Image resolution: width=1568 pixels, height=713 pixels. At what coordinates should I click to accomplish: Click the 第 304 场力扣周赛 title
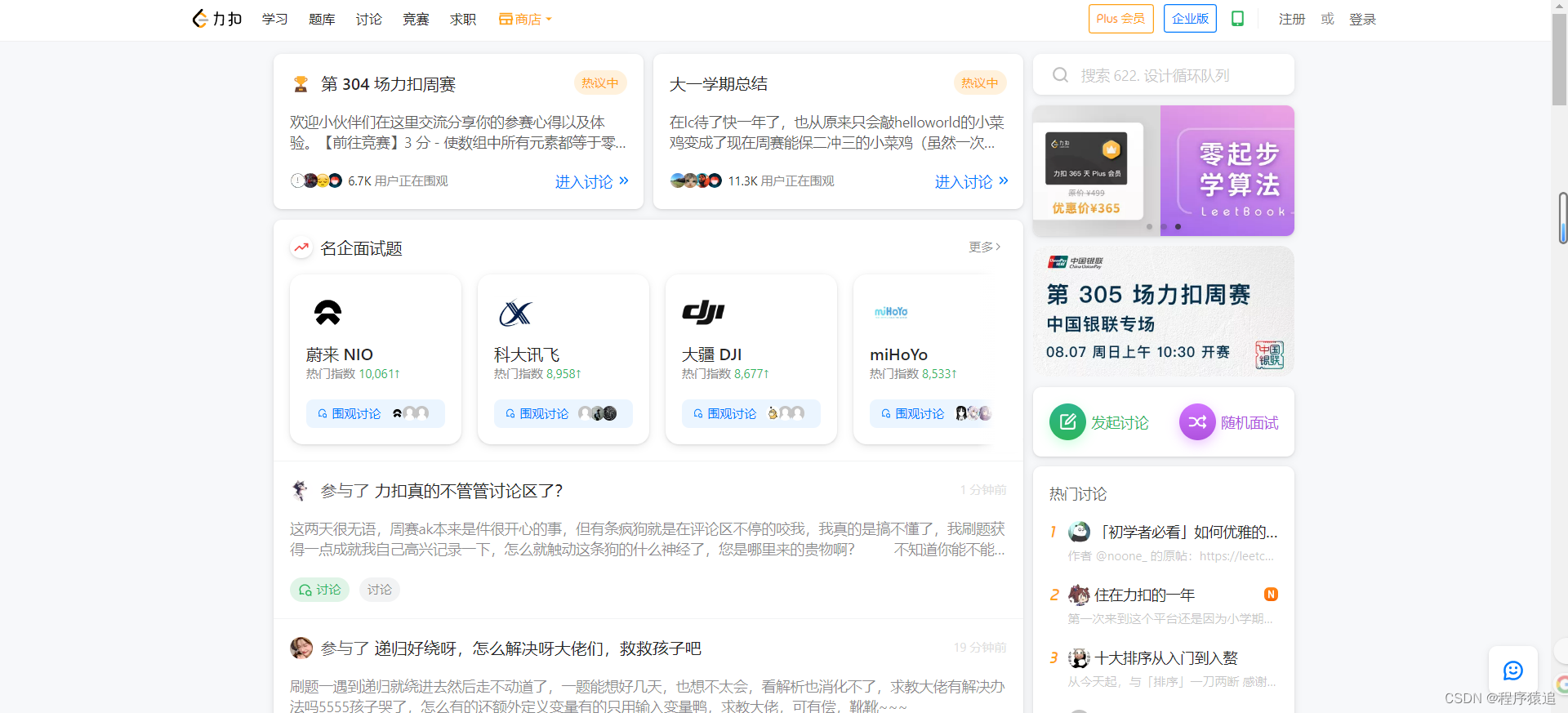pyautogui.click(x=388, y=84)
